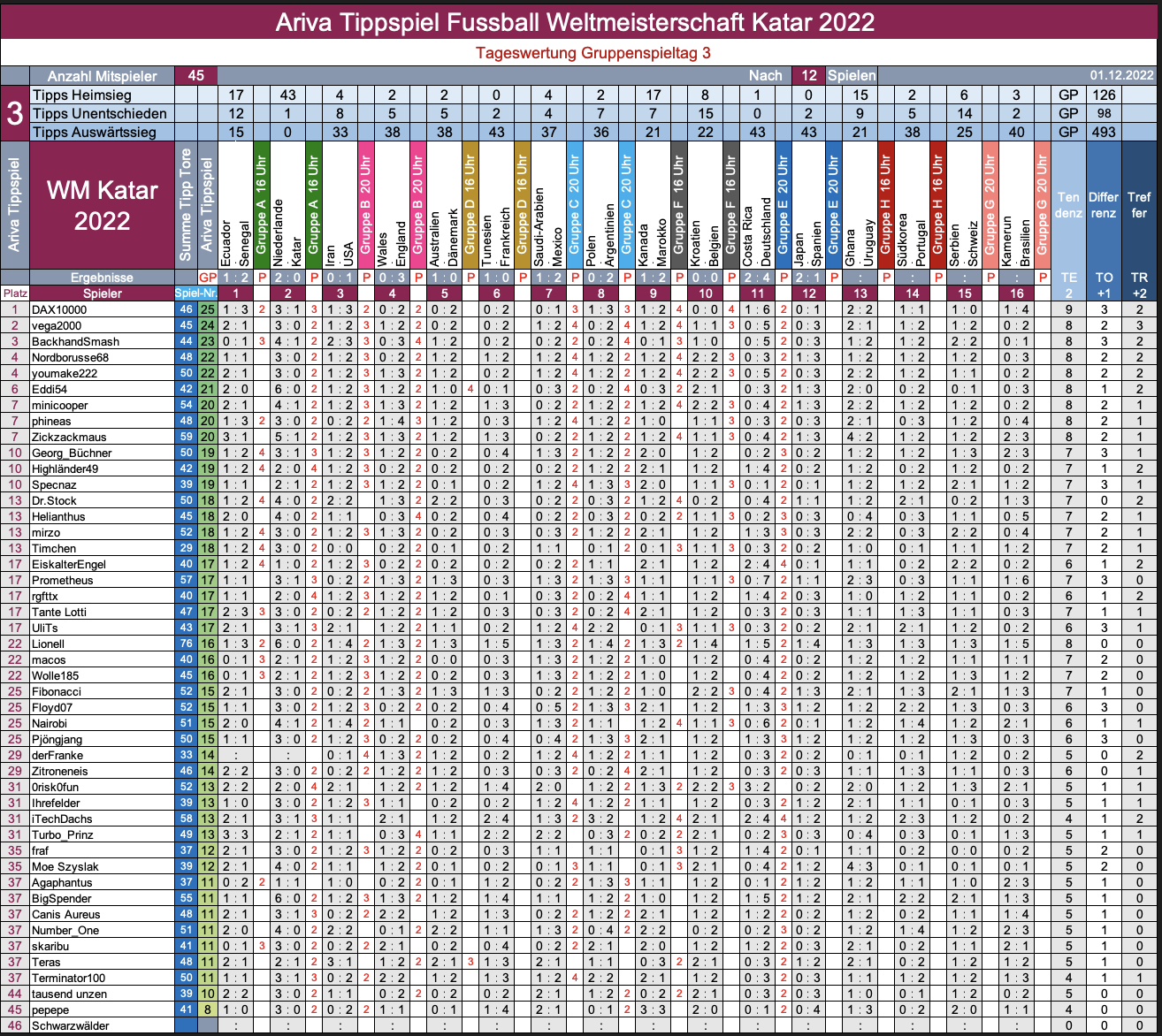
Task: Select the 'Japan Spanien' match header
Action: coord(809,205)
